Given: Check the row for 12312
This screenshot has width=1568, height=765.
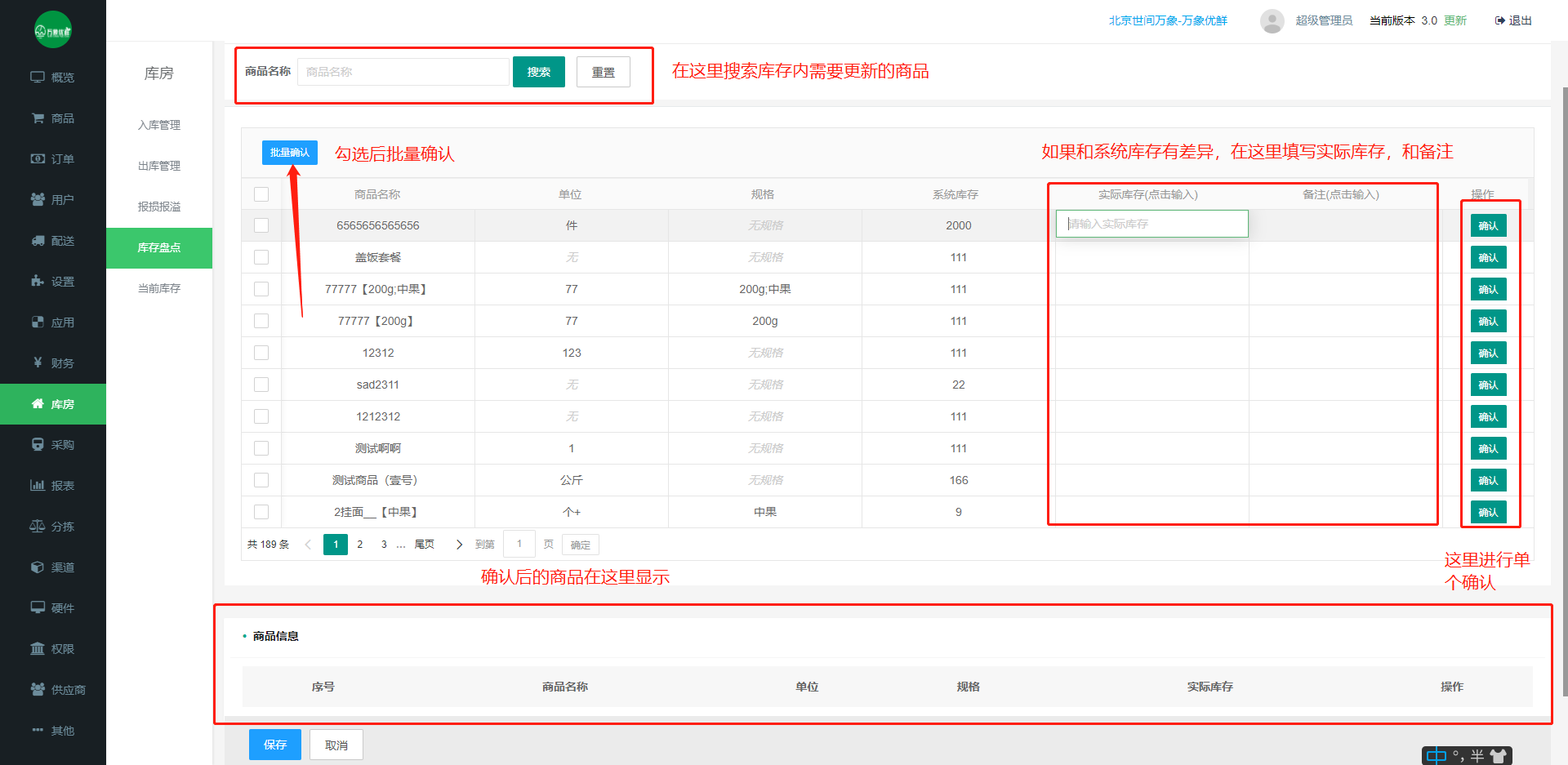Looking at the screenshot, I should [x=261, y=353].
